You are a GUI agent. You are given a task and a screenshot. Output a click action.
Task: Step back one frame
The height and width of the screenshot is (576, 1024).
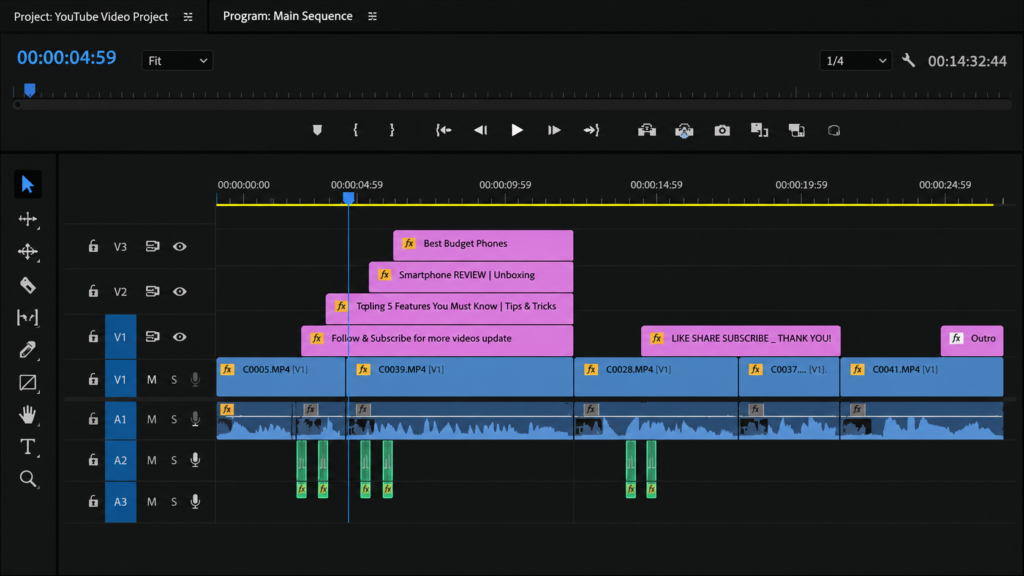click(481, 130)
